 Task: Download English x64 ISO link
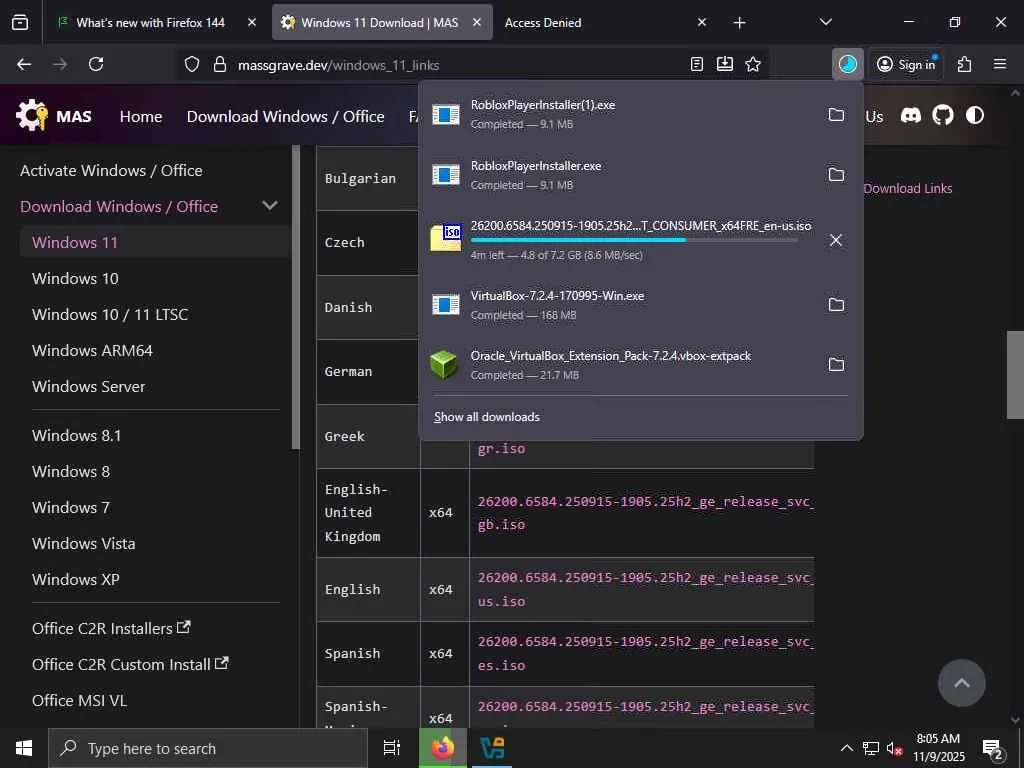pyautogui.click(x=645, y=589)
